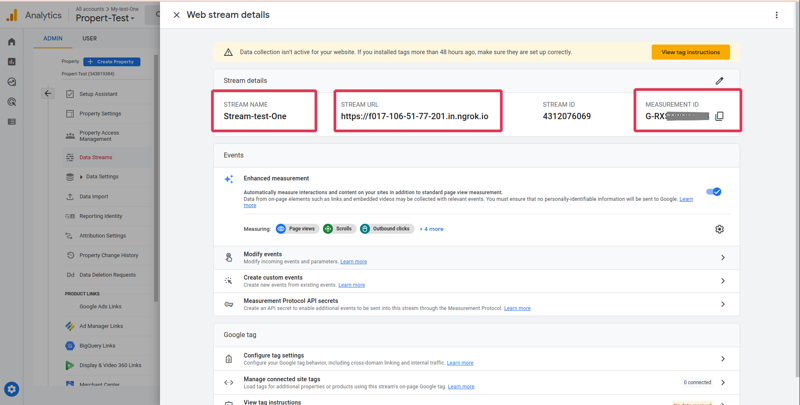Open Learn more link in Create custom events
The height and width of the screenshot is (405, 800).
352,285
